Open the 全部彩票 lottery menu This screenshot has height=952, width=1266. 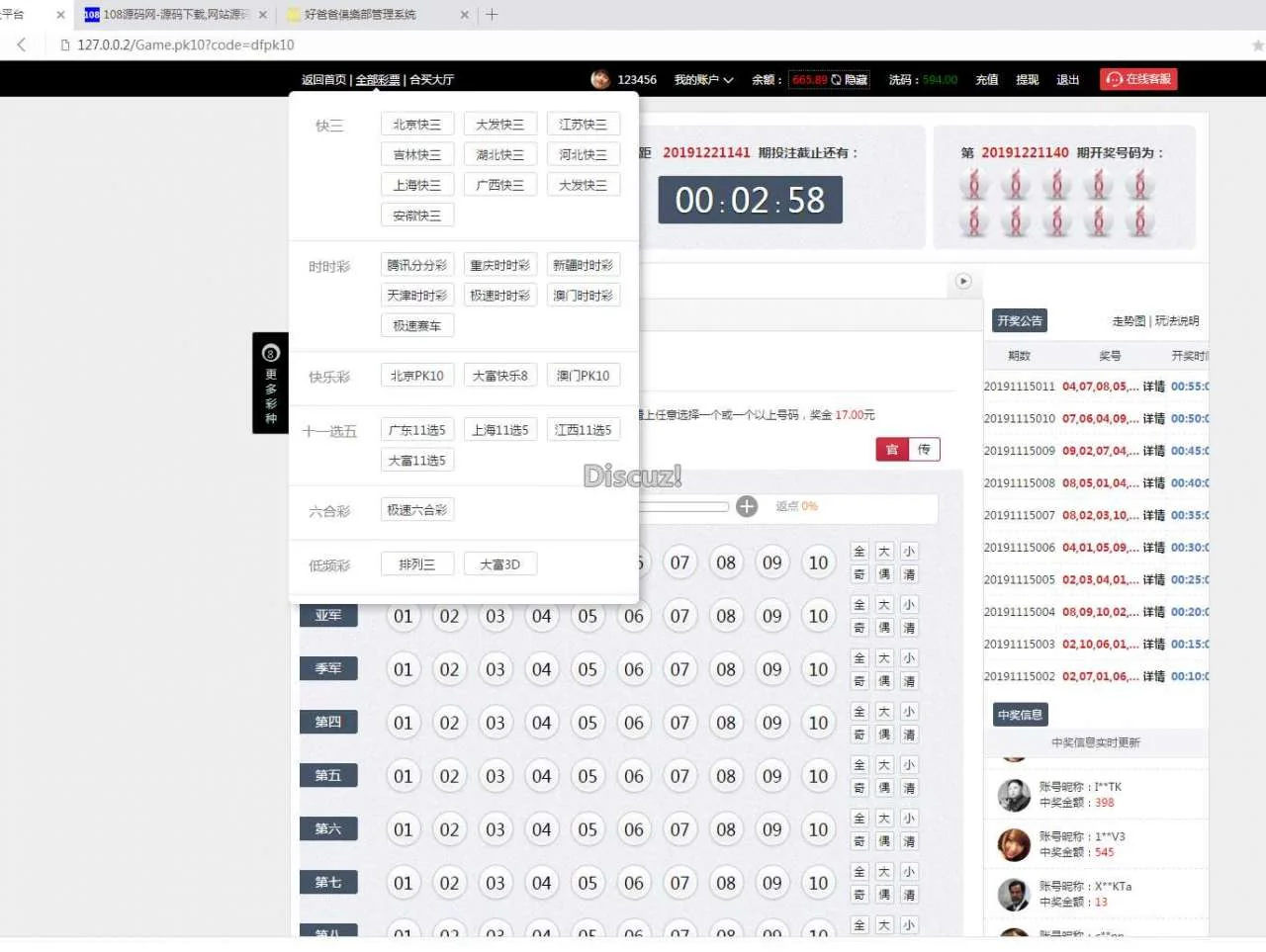click(378, 80)
